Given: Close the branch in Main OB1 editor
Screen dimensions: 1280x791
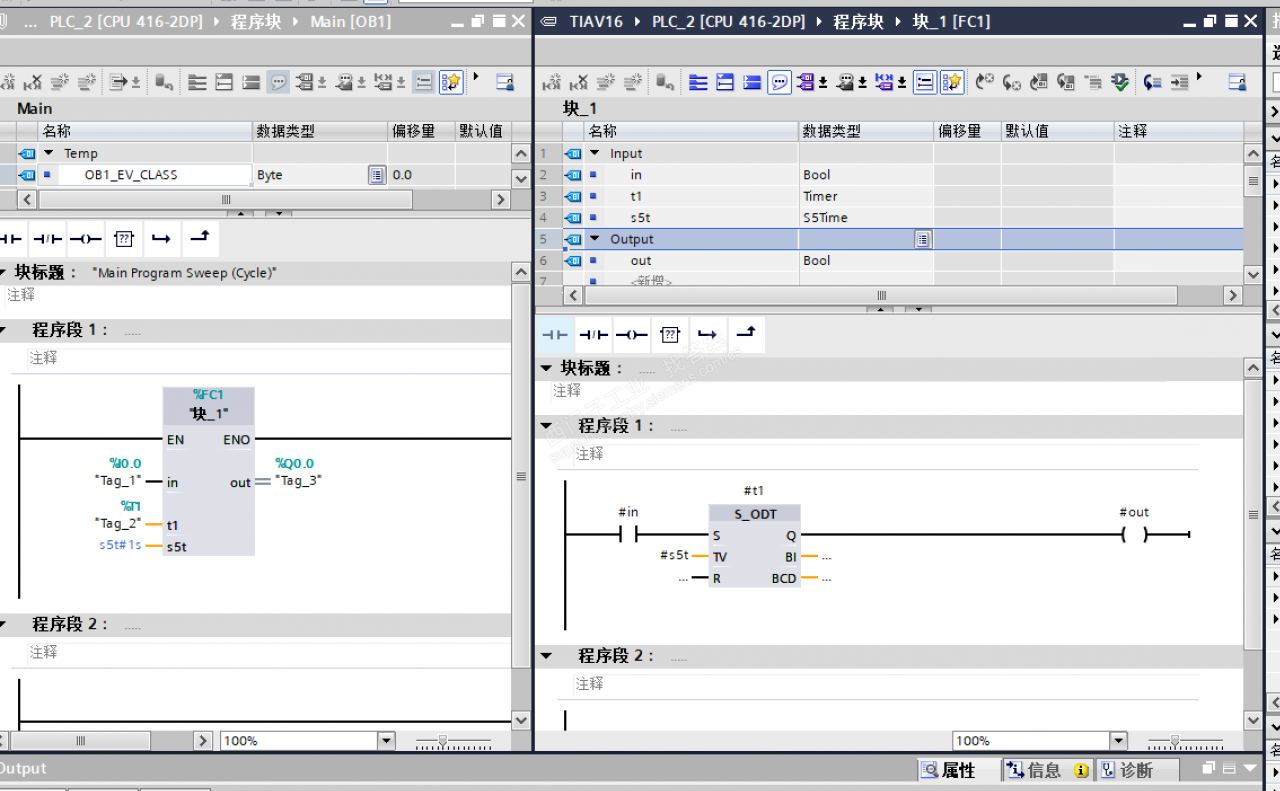Looking at the screenshot, I should point(200,239).
